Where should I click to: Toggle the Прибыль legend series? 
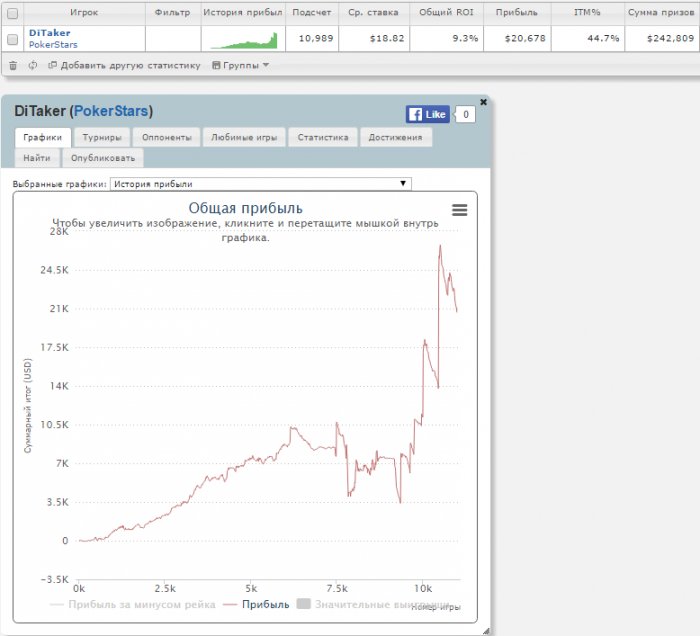point(256,604)
